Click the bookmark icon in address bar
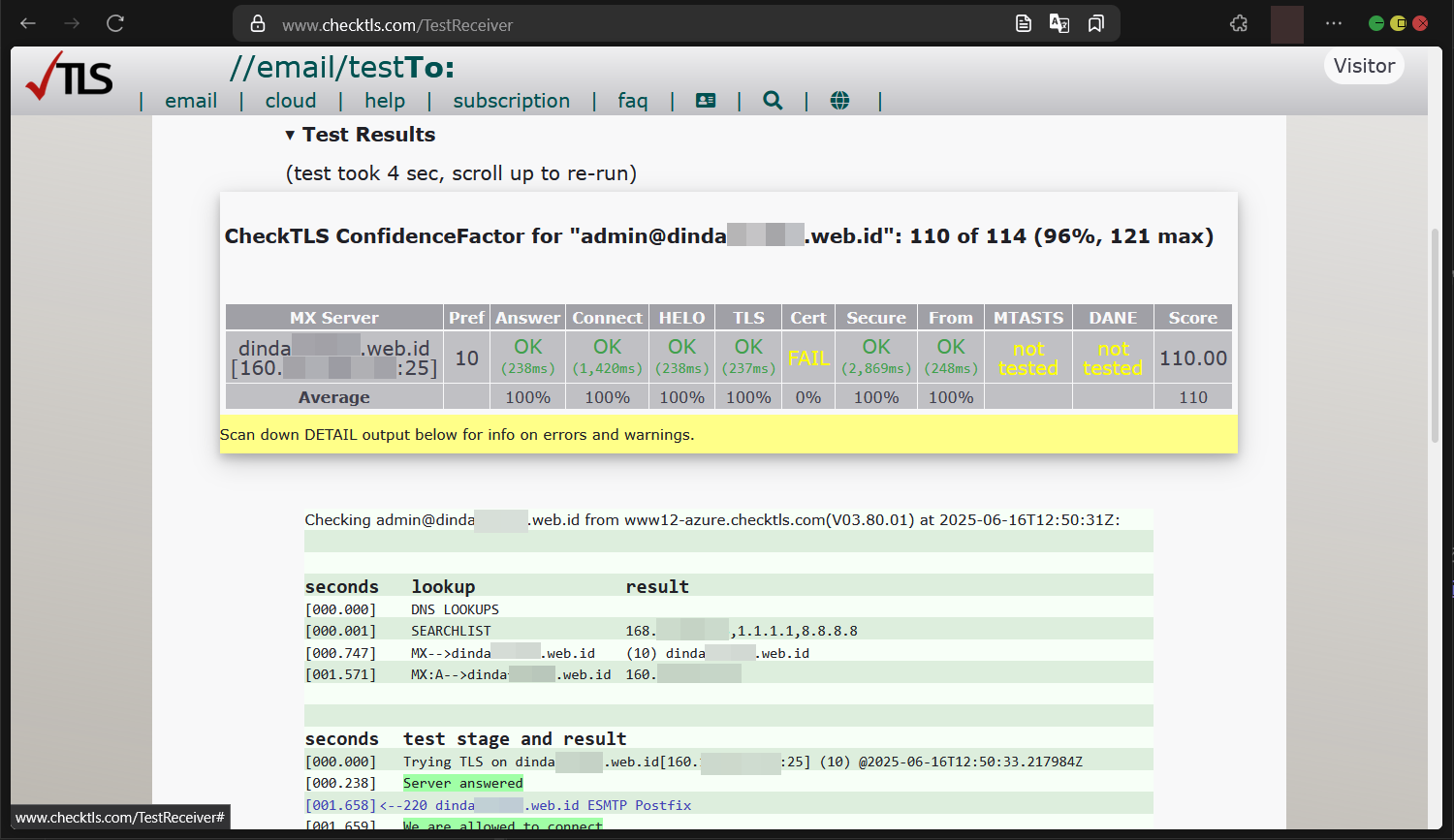Screen dimensions: 1454x840 [x=1096, y=23]
